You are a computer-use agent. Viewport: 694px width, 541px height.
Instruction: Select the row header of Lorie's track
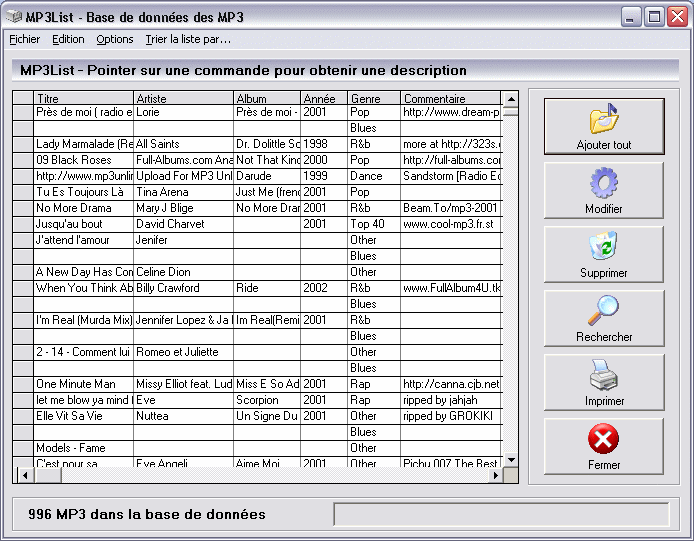tap(23, 112)
